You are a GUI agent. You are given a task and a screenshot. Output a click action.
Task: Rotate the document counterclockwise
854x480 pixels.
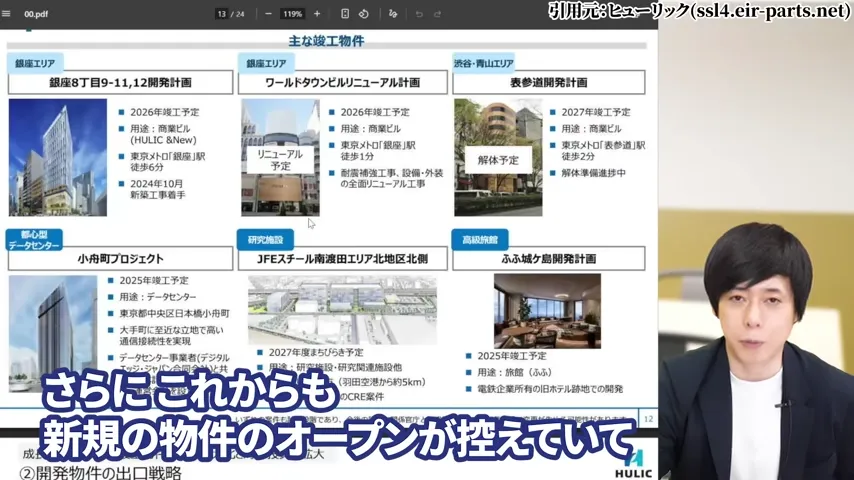click(364, 14)
